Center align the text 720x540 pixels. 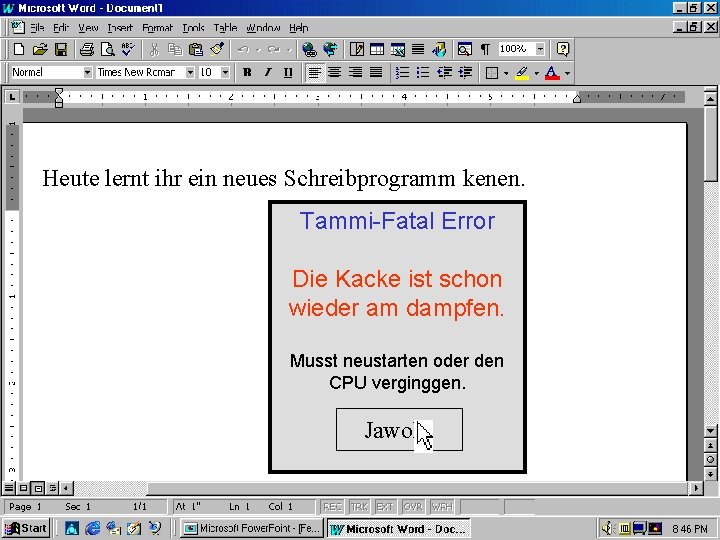(x=335, y=73)
